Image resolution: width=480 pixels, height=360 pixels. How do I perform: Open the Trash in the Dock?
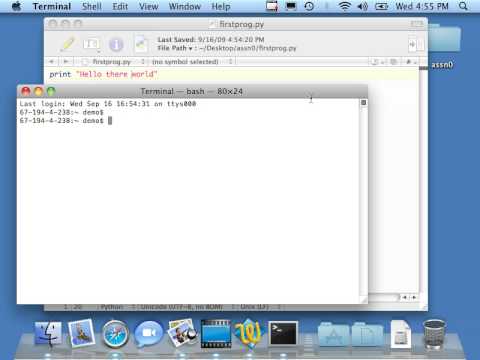[434, 334]
